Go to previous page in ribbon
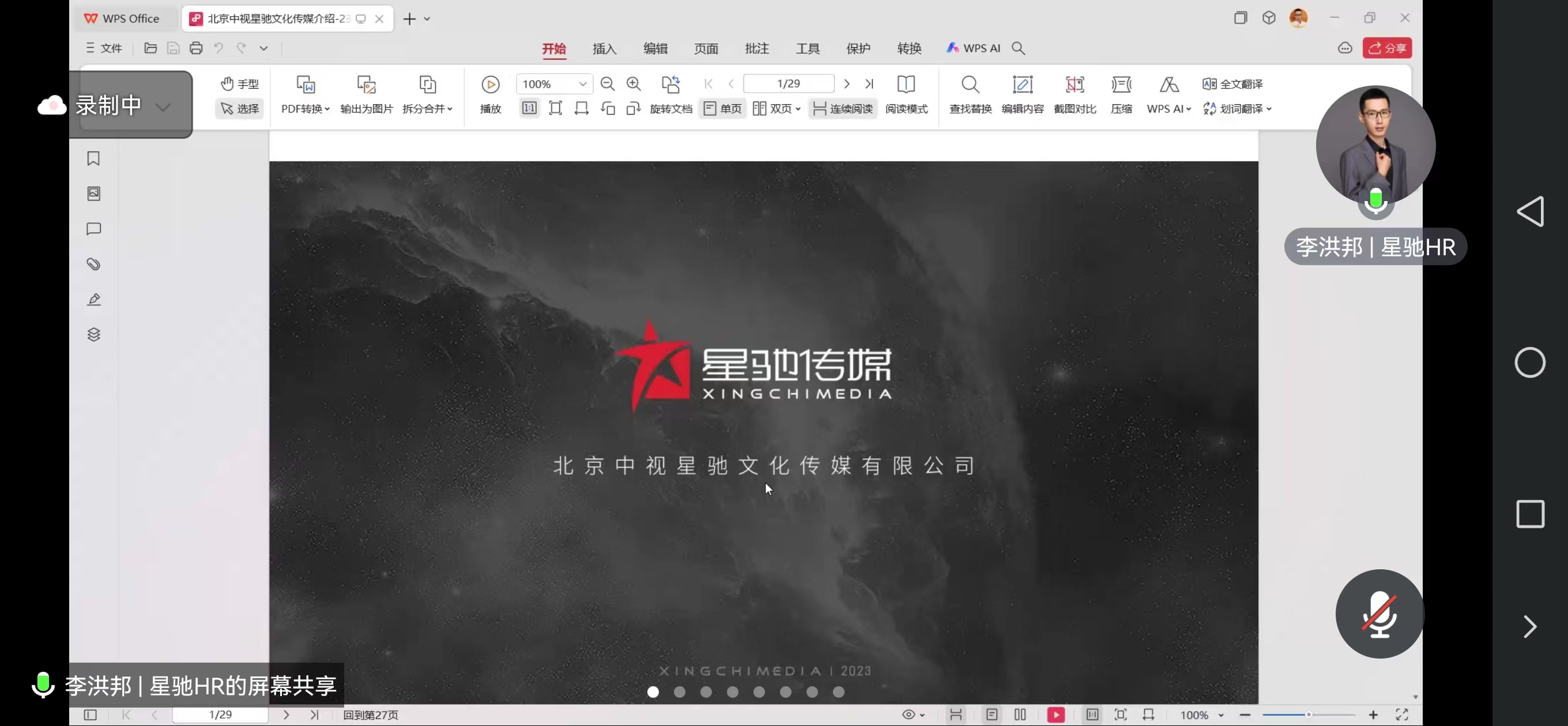This screenshot has width=1568, height=726. tap(731, 84)
